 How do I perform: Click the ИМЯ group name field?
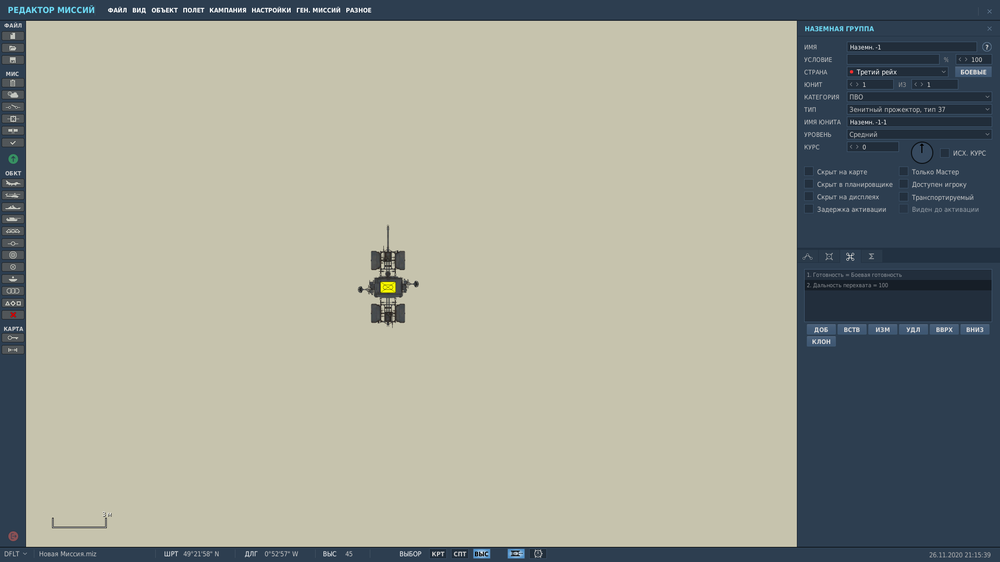click(911, 47)
